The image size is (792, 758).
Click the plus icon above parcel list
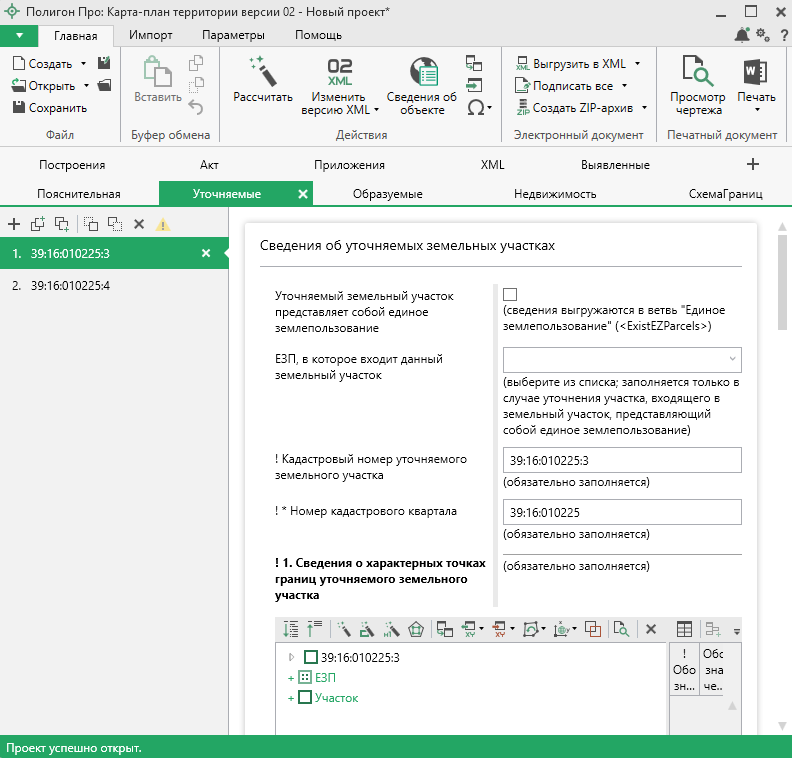point(14,224)
